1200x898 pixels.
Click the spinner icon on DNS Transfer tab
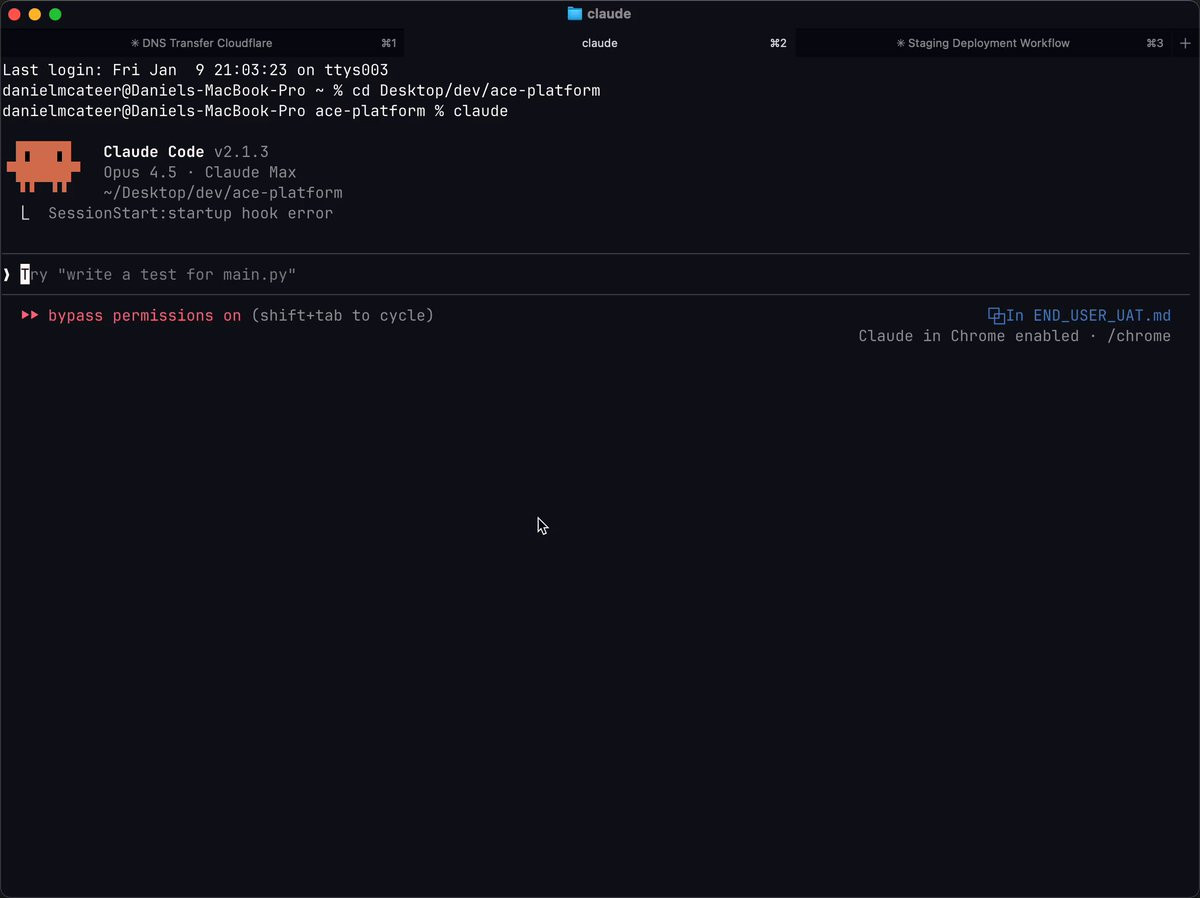(x=135, y=43)
